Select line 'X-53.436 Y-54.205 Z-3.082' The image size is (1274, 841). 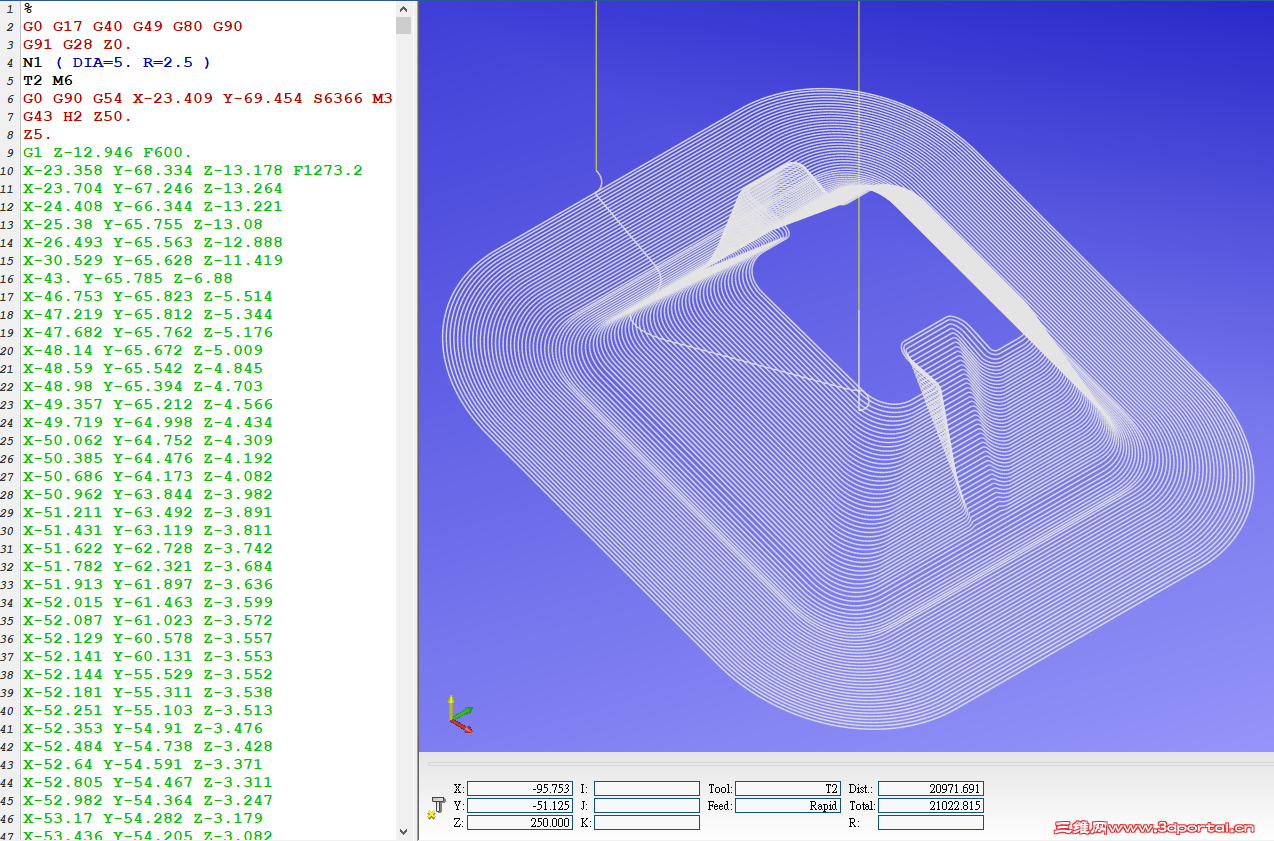click(147, 835)
